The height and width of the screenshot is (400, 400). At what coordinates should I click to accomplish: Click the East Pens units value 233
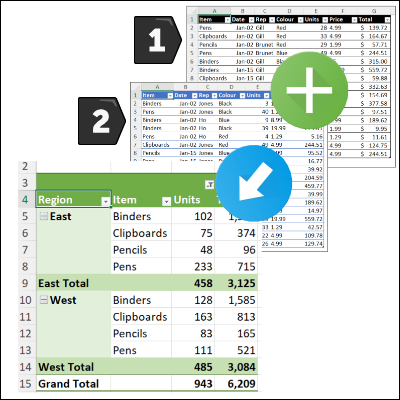(x=203, y=266)
